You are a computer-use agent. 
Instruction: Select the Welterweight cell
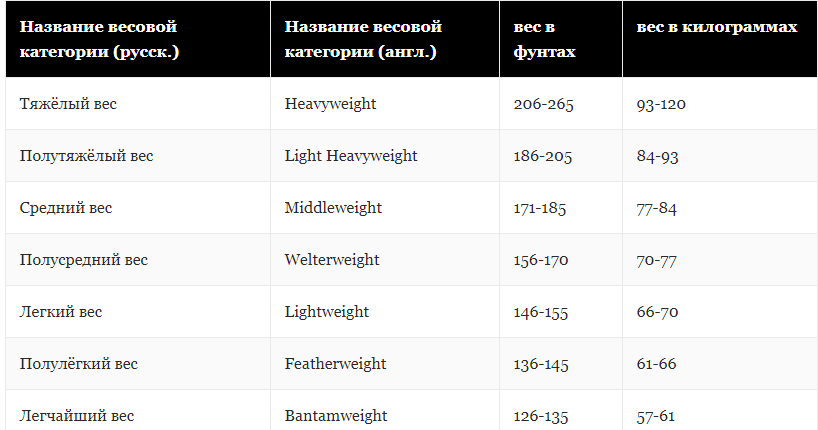click(332, 260)
